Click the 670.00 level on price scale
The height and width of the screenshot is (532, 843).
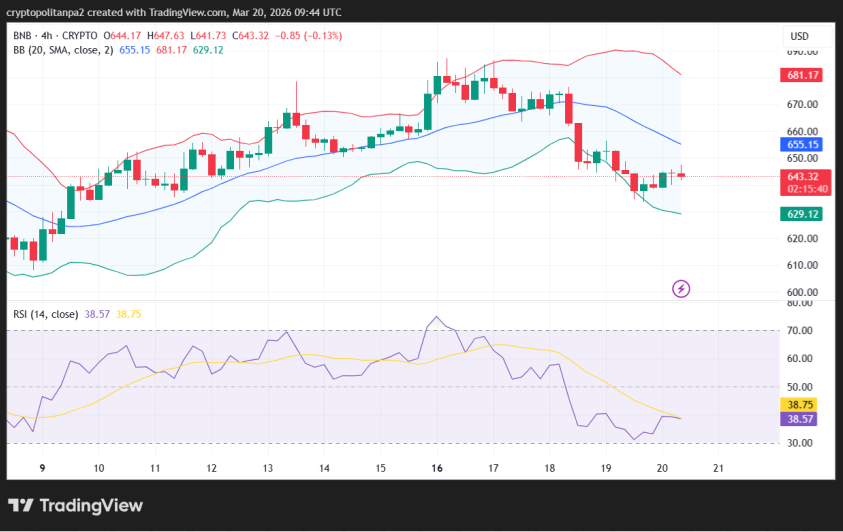tap(803, 104)
